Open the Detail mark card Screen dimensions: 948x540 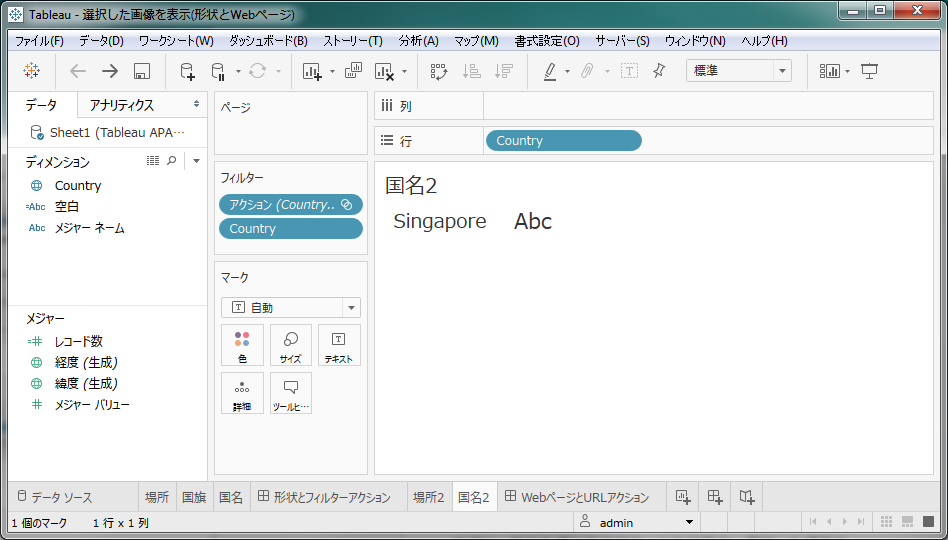coord(242,393)
